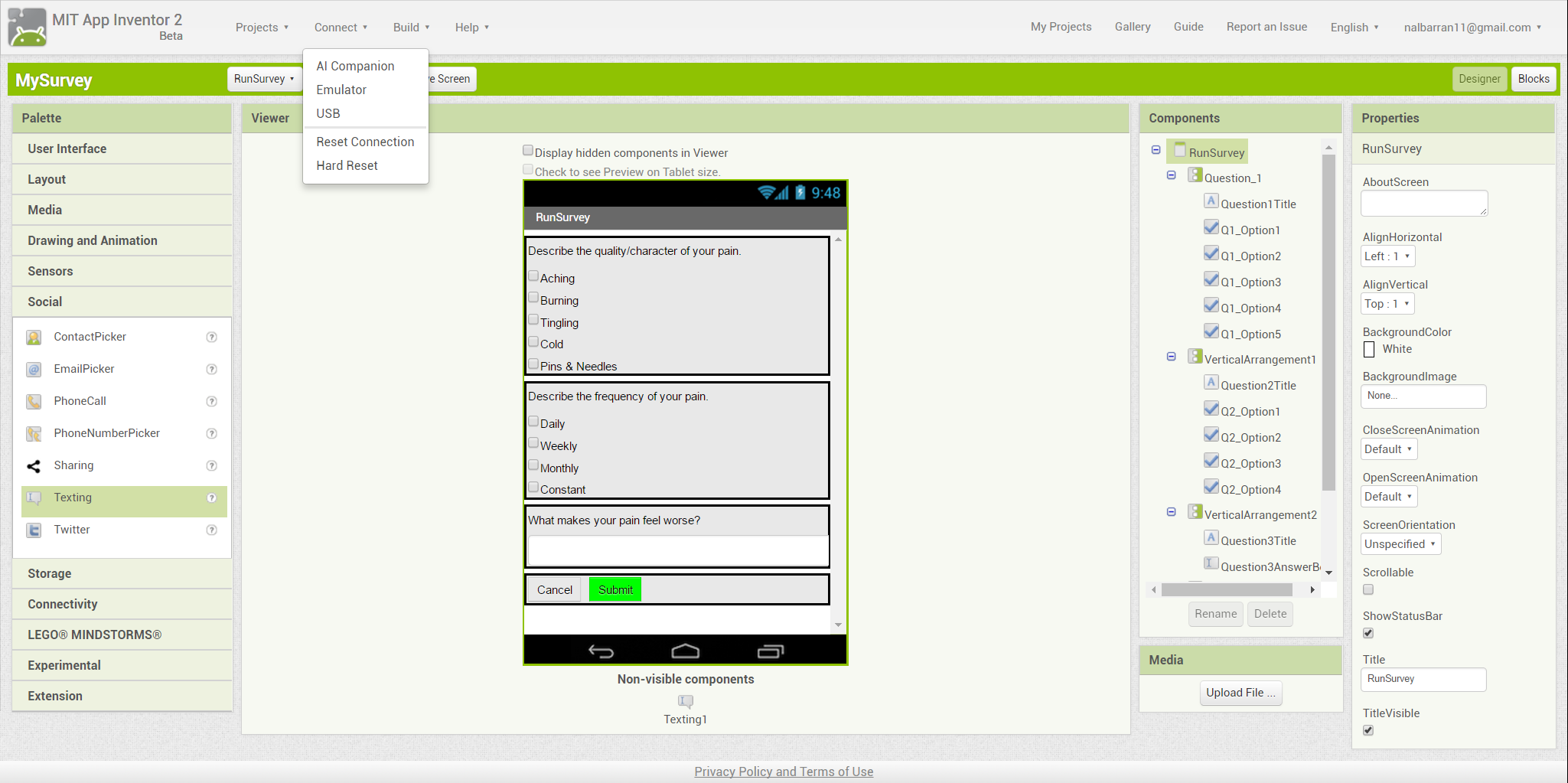Screen dimensions: 1568x783
Task: Select Hard Reset menu entry
Action: coord(365,166)
